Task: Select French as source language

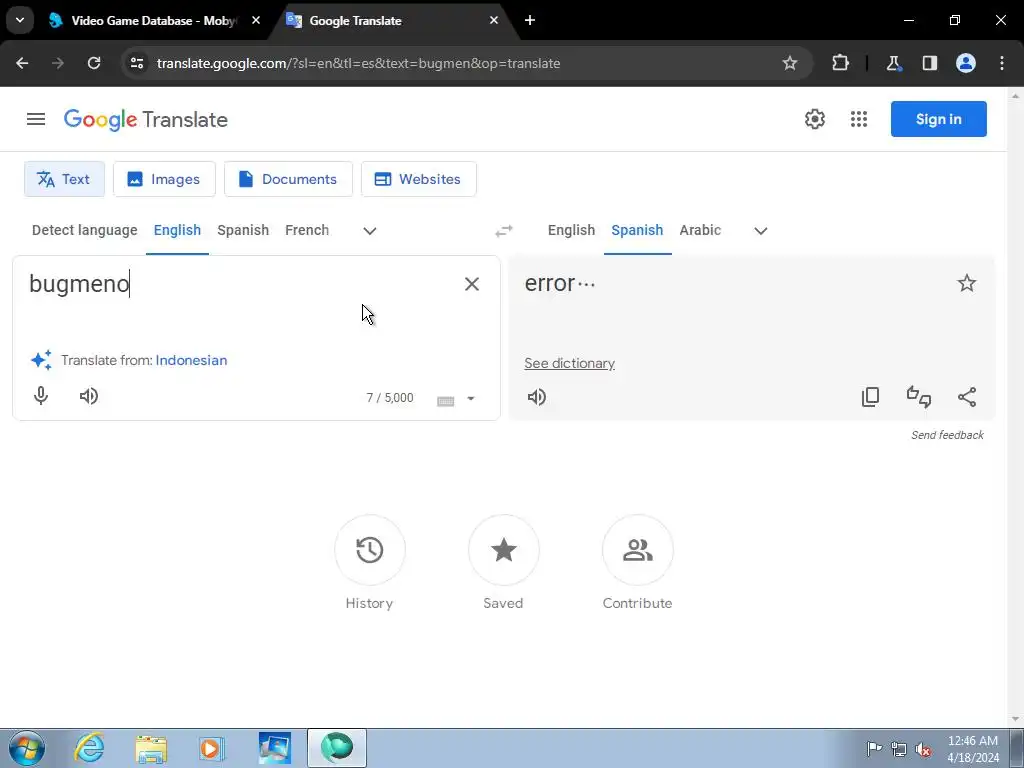Action: (307, 231)
